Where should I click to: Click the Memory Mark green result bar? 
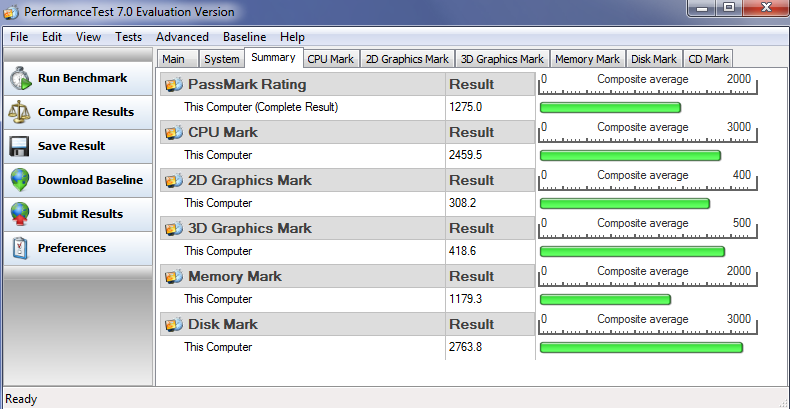605,300
